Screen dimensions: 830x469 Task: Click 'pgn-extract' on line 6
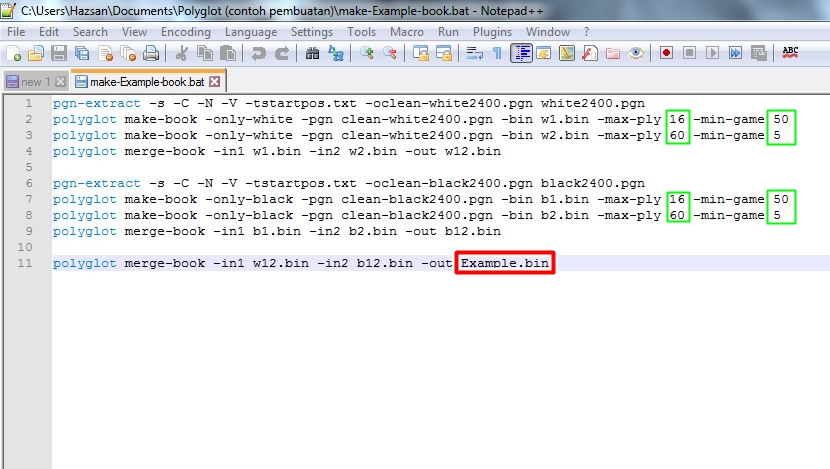[96, 183]
